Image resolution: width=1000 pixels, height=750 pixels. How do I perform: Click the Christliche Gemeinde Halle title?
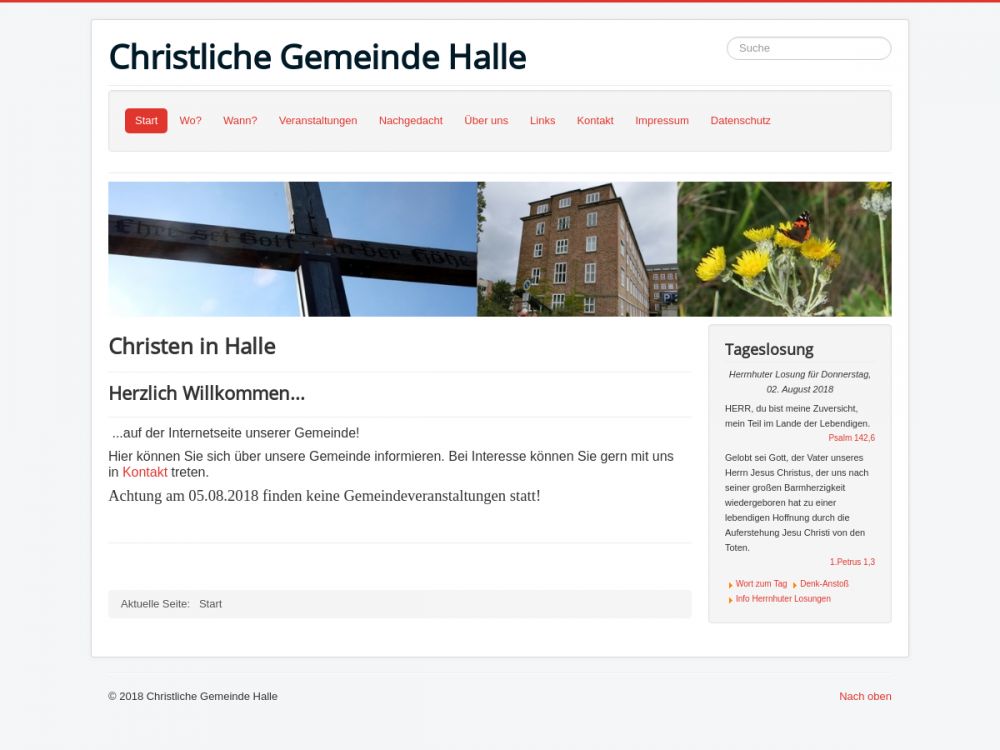pos(318,57)
